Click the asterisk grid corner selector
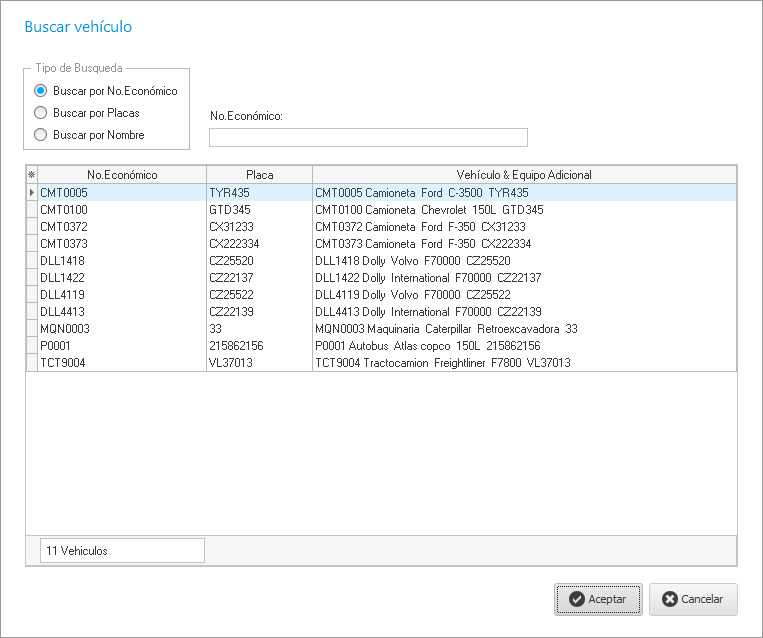This screenshot has height=638, width=763. tap(31, 174)
